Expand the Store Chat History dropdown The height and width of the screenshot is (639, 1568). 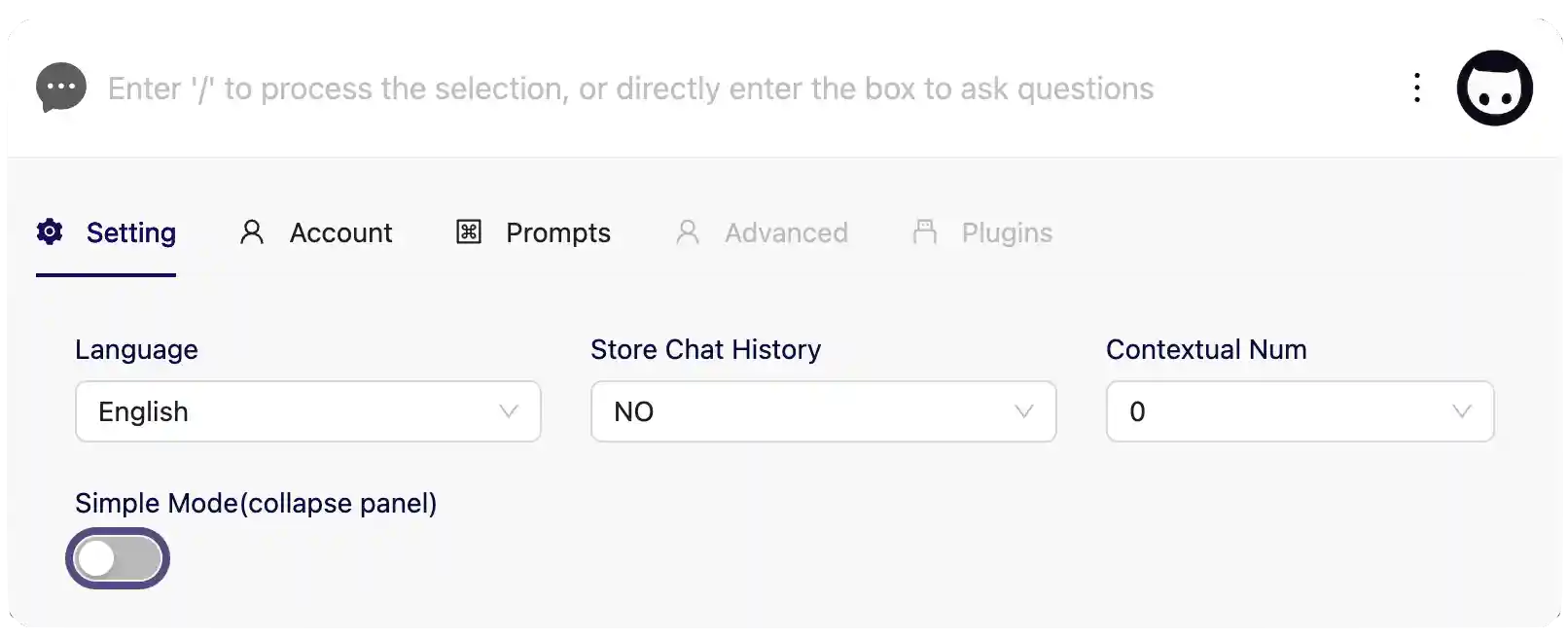823,411
